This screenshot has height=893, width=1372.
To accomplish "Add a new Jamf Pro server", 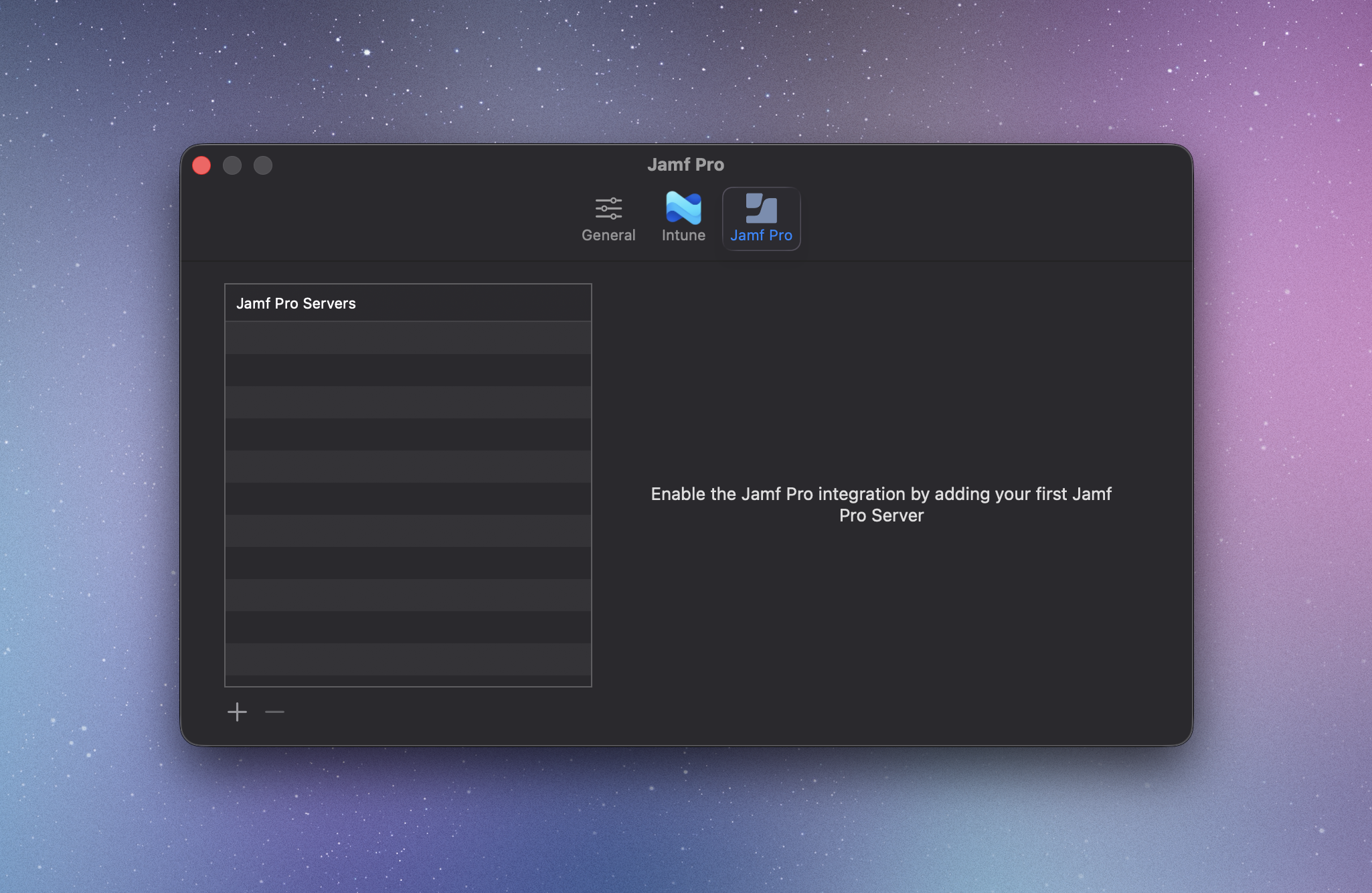I will click(x=237, y=712).
